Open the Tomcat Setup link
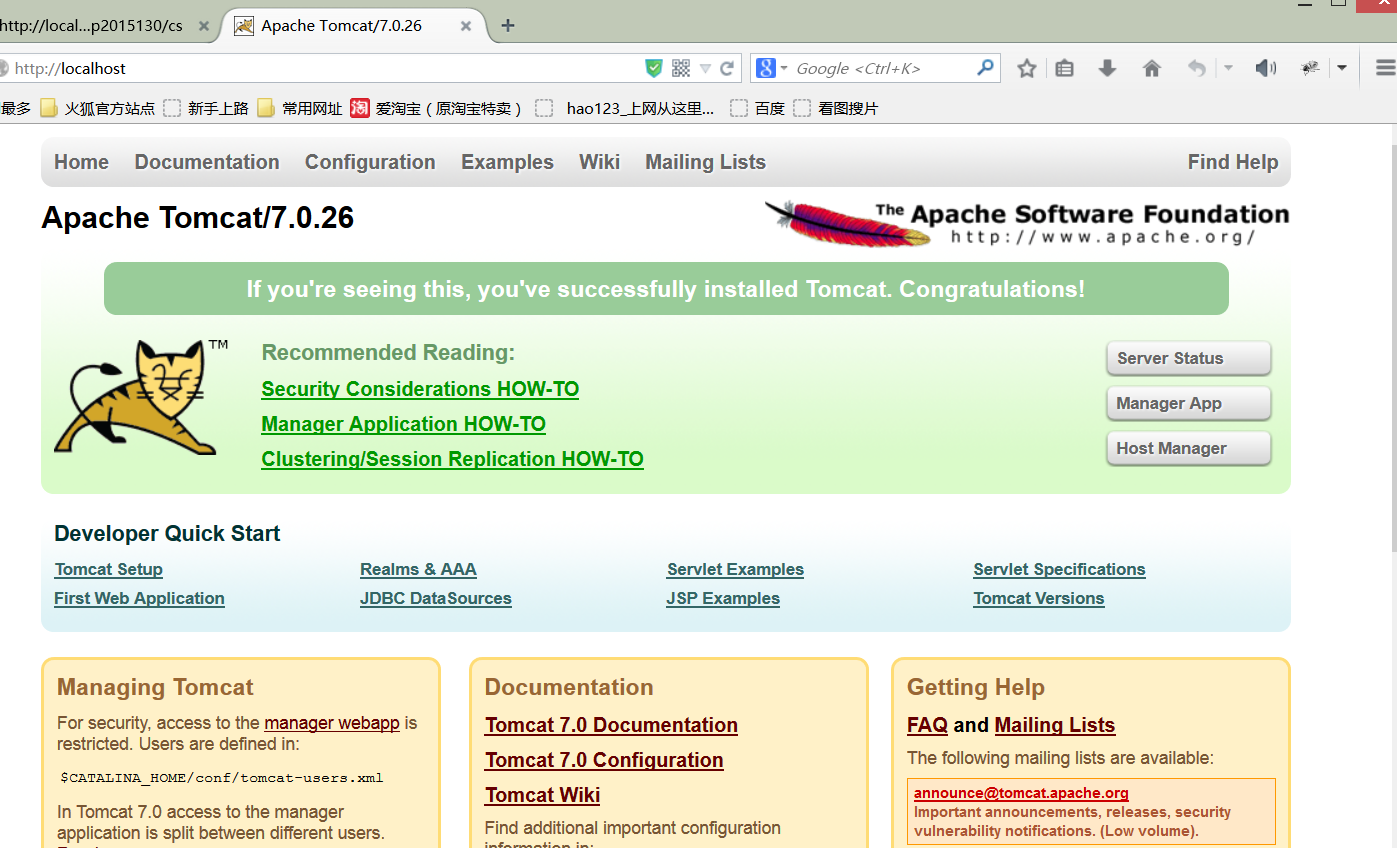The width and height of the screenshot is (1397, 848). (108, 569)
